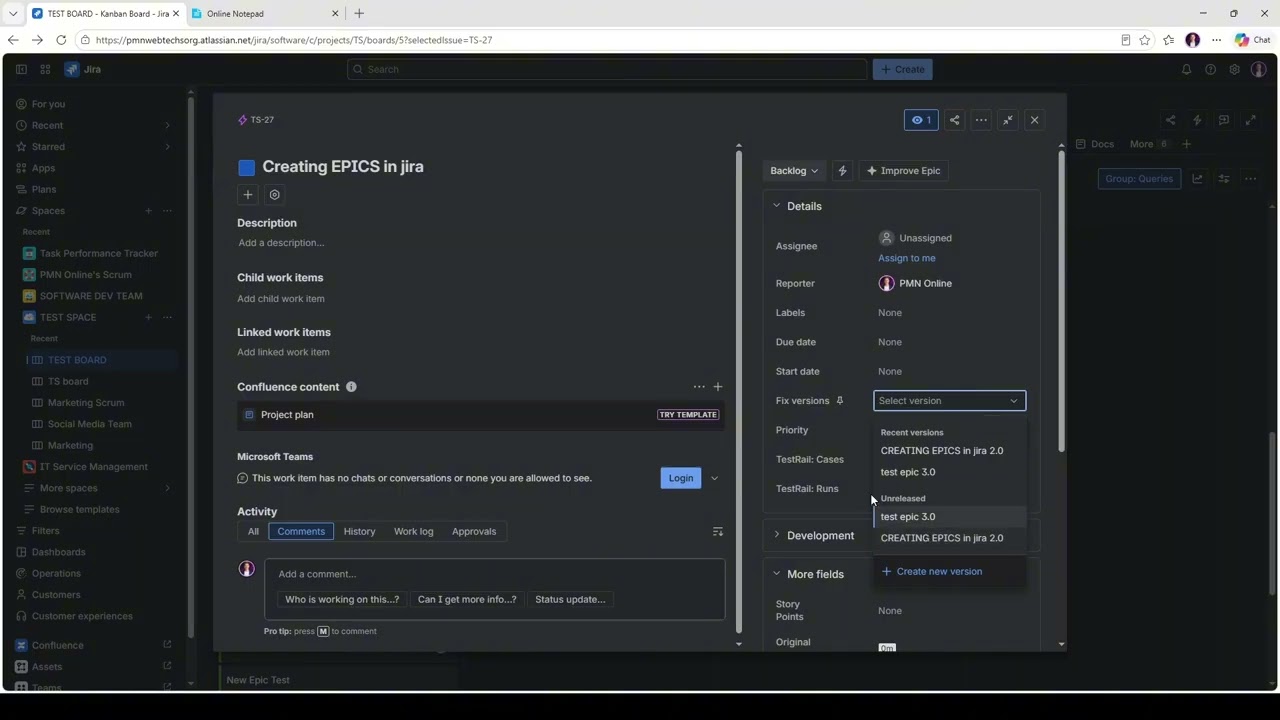Open the Backlog status dropdown
This screenshot has width=1280, height=720.
pyautogui.click(x=794, y=171)
